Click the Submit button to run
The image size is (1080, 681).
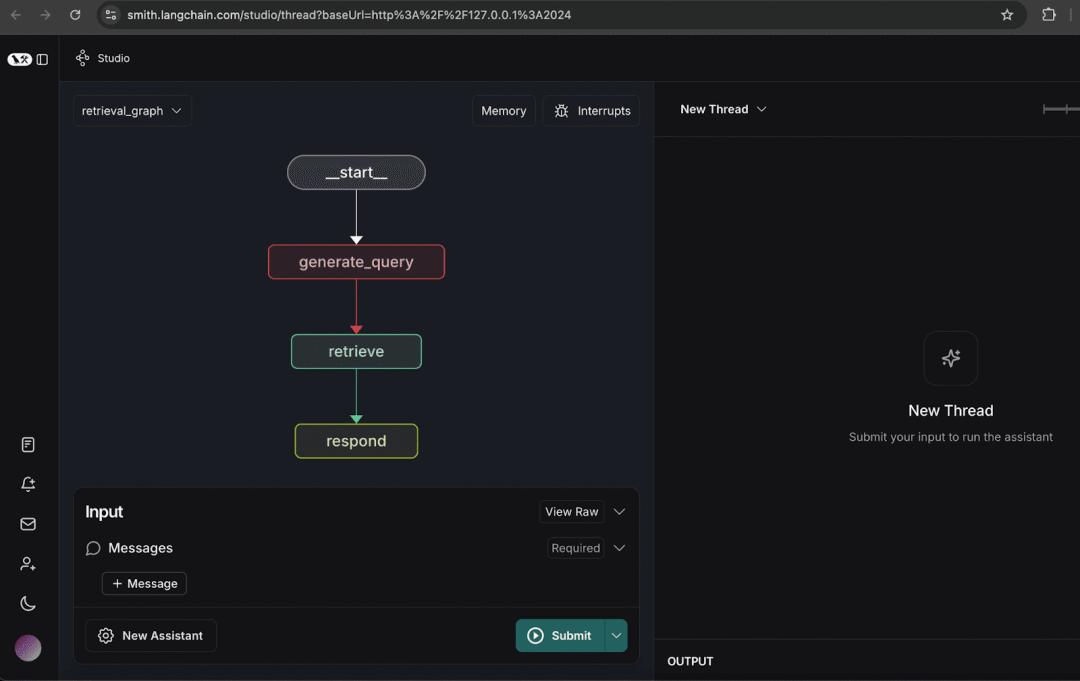[560, 635]
